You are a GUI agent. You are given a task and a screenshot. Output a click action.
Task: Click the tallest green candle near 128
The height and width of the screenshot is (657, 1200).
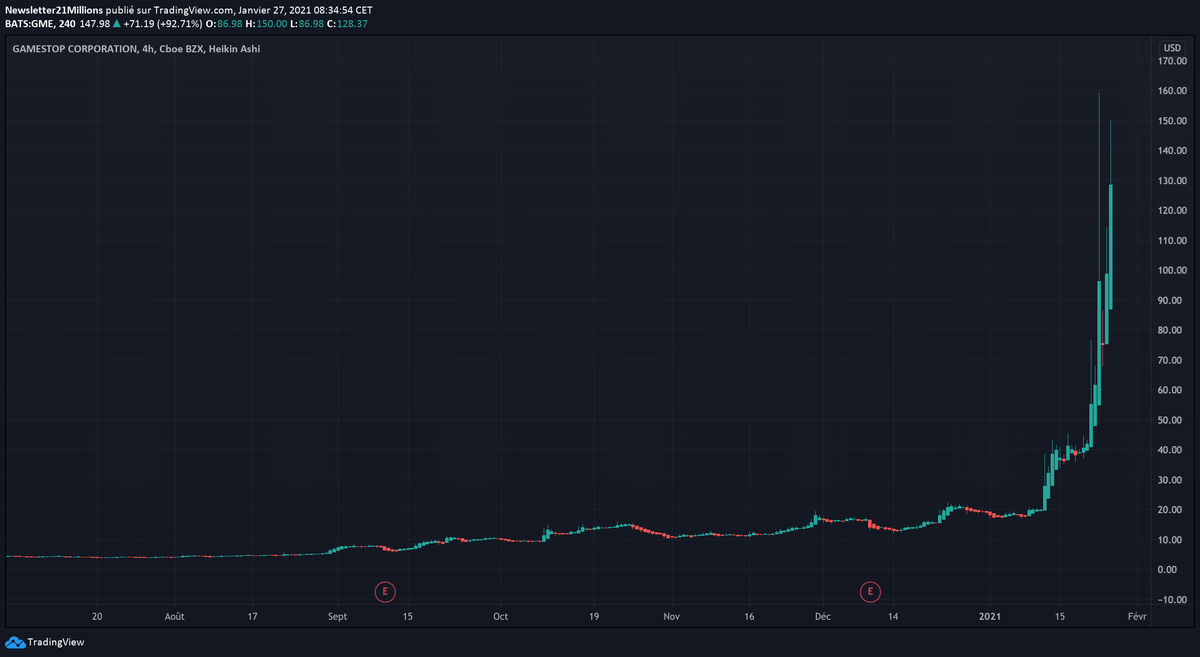[x=1111, y=246]
